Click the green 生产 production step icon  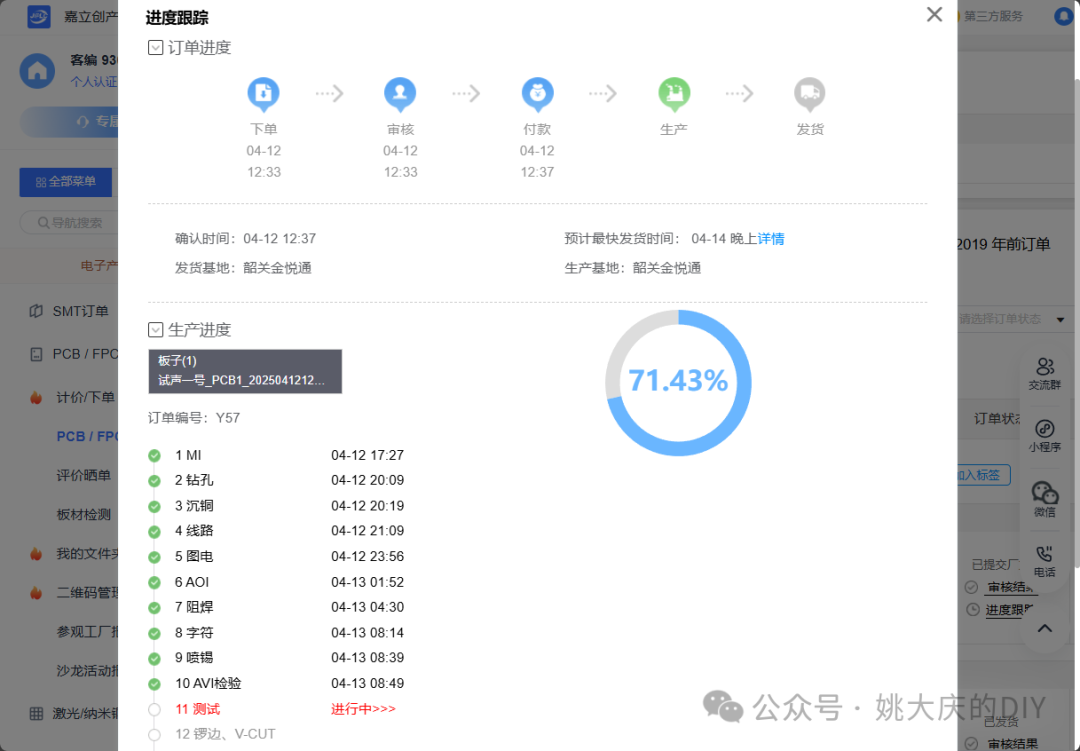click(674, 94)
